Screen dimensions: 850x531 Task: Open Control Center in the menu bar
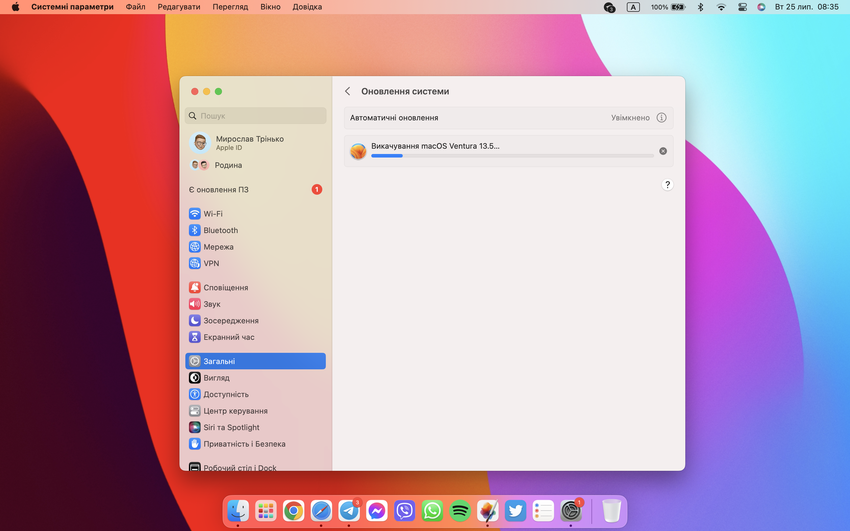click(742, 7)
